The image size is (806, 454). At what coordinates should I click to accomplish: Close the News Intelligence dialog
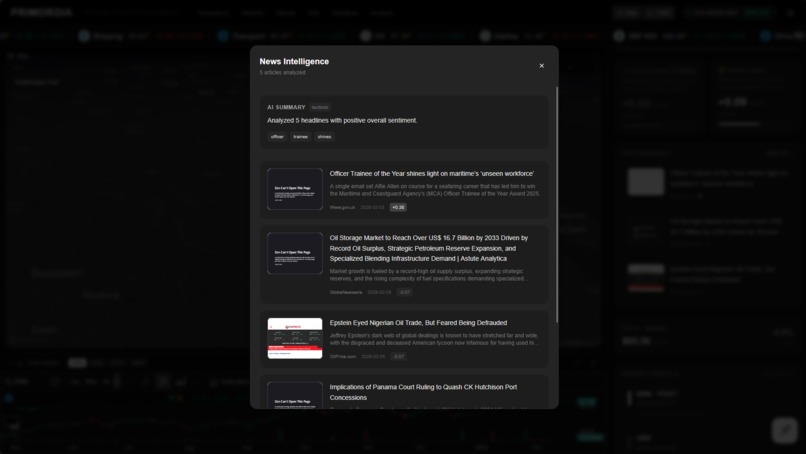click(541, 66)
